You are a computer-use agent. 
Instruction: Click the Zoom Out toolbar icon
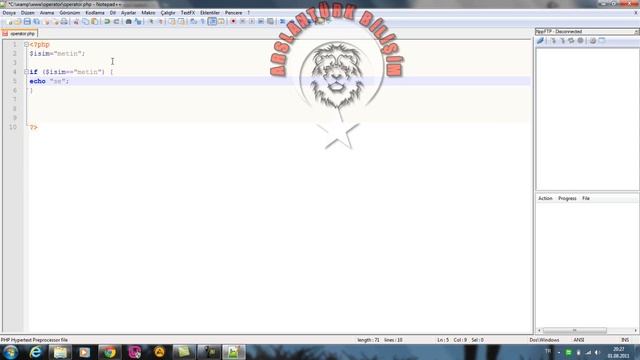160,21
